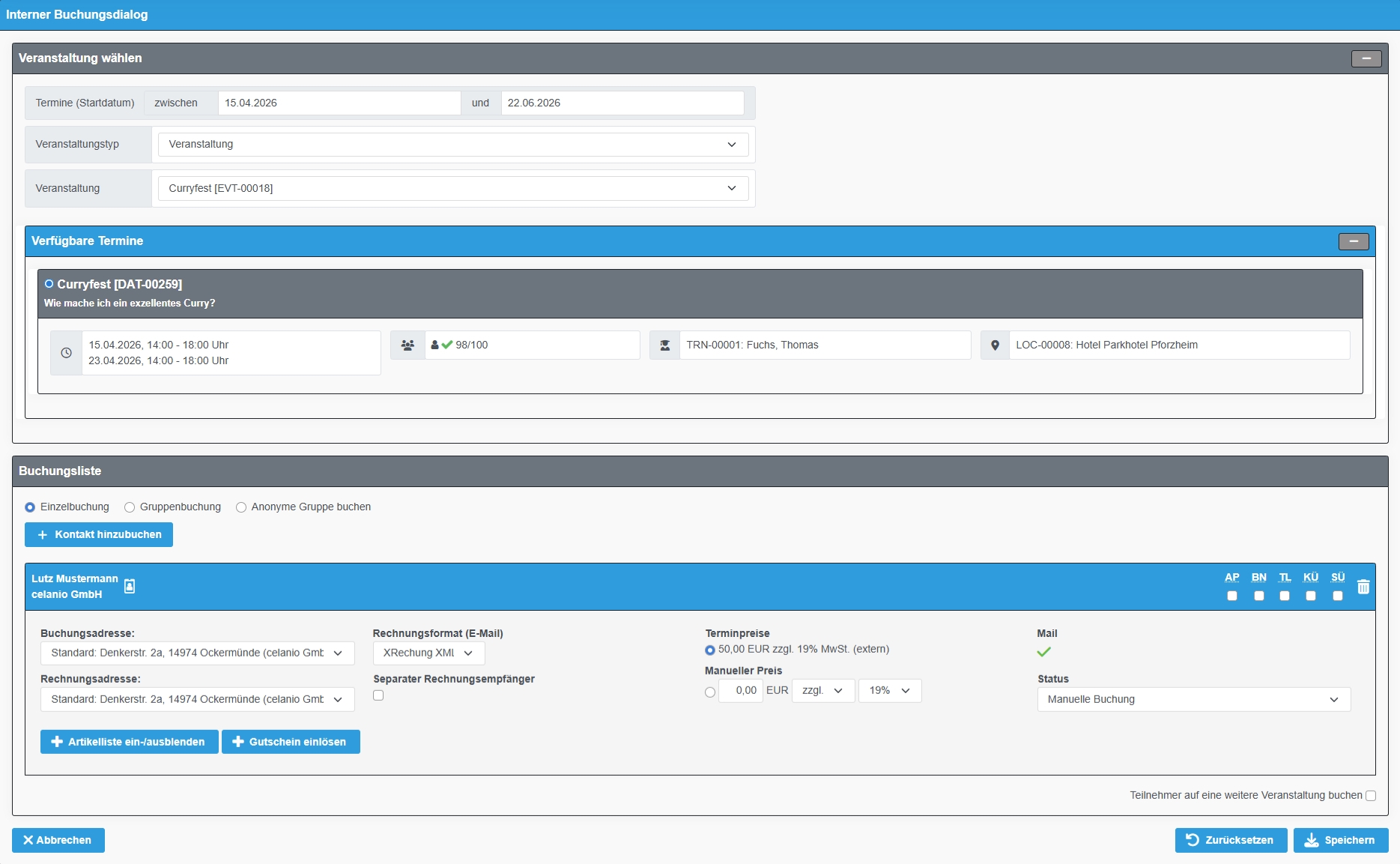Click the Speichern button
This screenshot has width=1400, height=864.
pos(1341,840)
